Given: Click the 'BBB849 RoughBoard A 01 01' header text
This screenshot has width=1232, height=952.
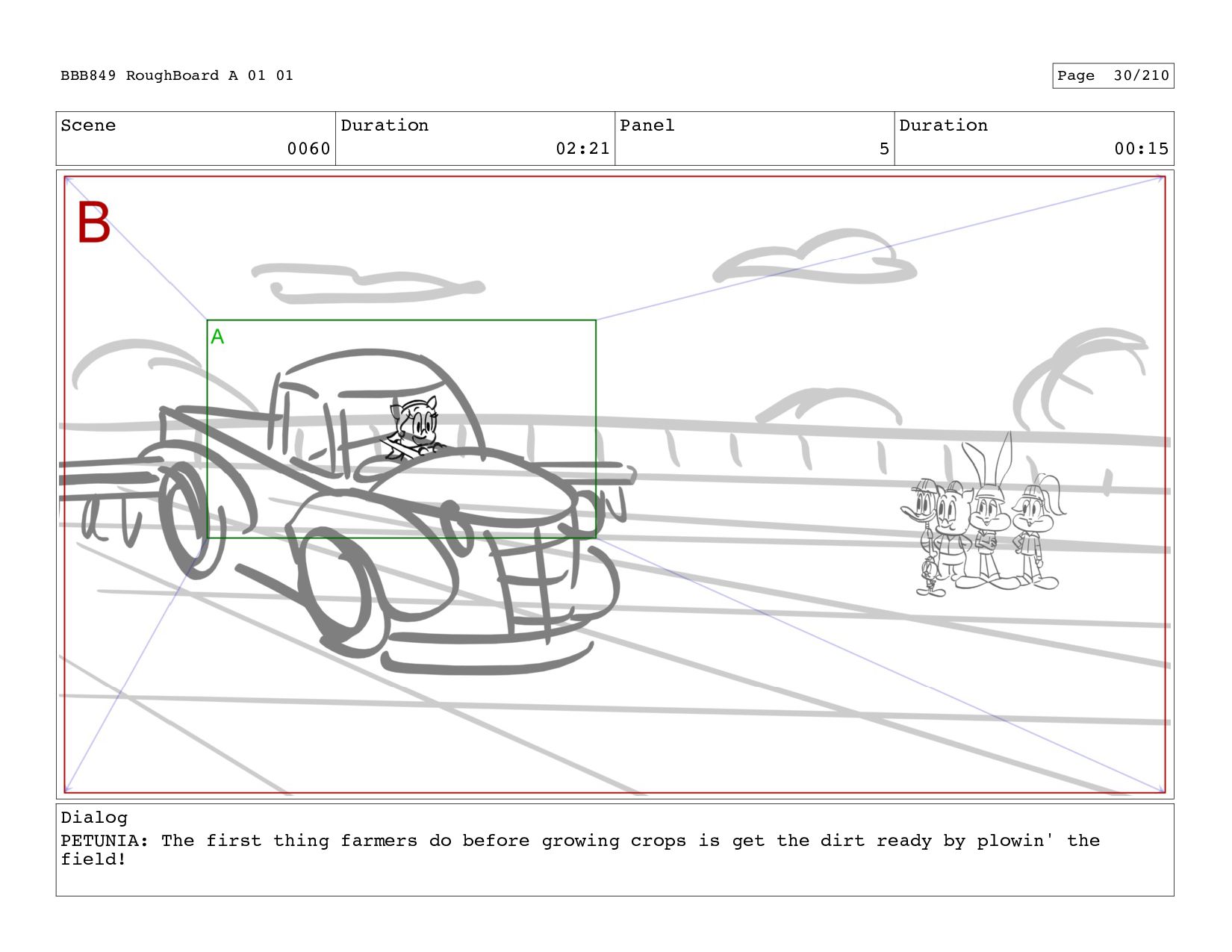Looking at the screenshot, I should pyautogui.click(x=177, y=75).
